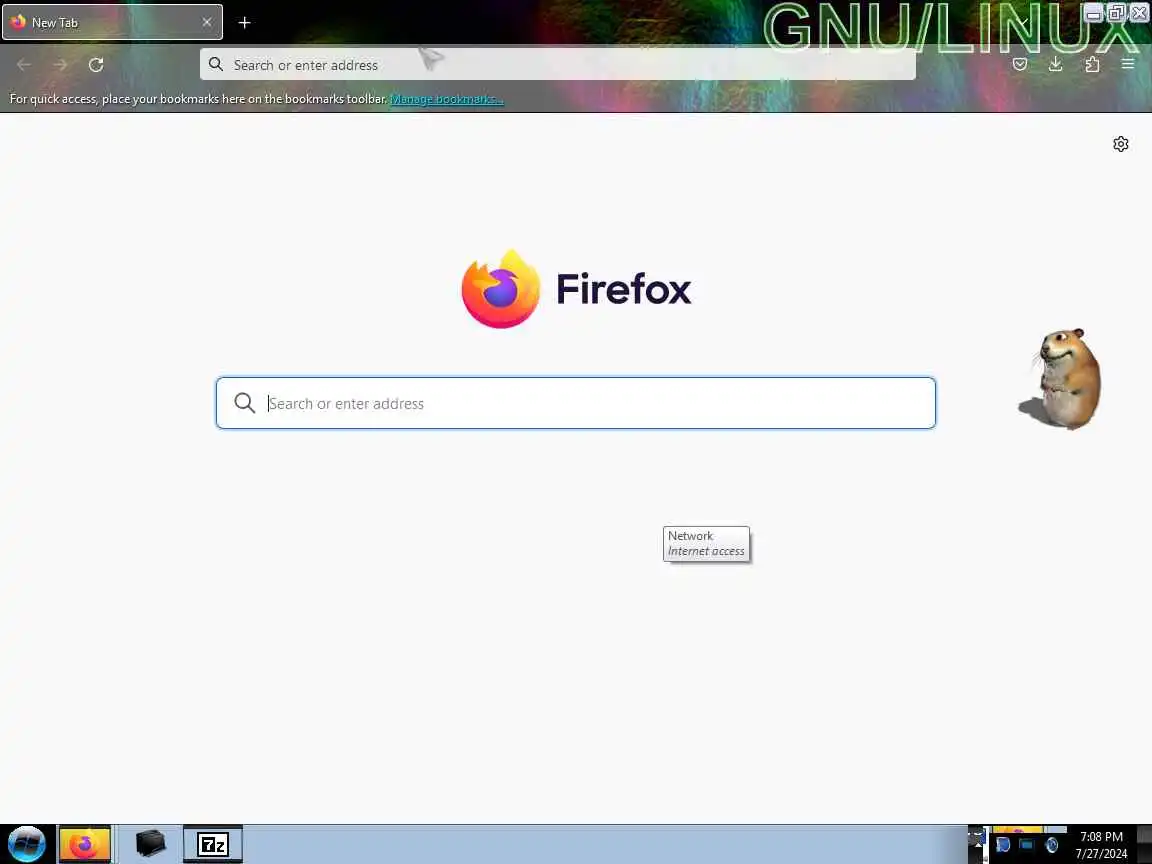Viewport: 1152px width, 864px height.
Task: Click the blue shield-shaped tray icon
Action: click(1003, 845)
